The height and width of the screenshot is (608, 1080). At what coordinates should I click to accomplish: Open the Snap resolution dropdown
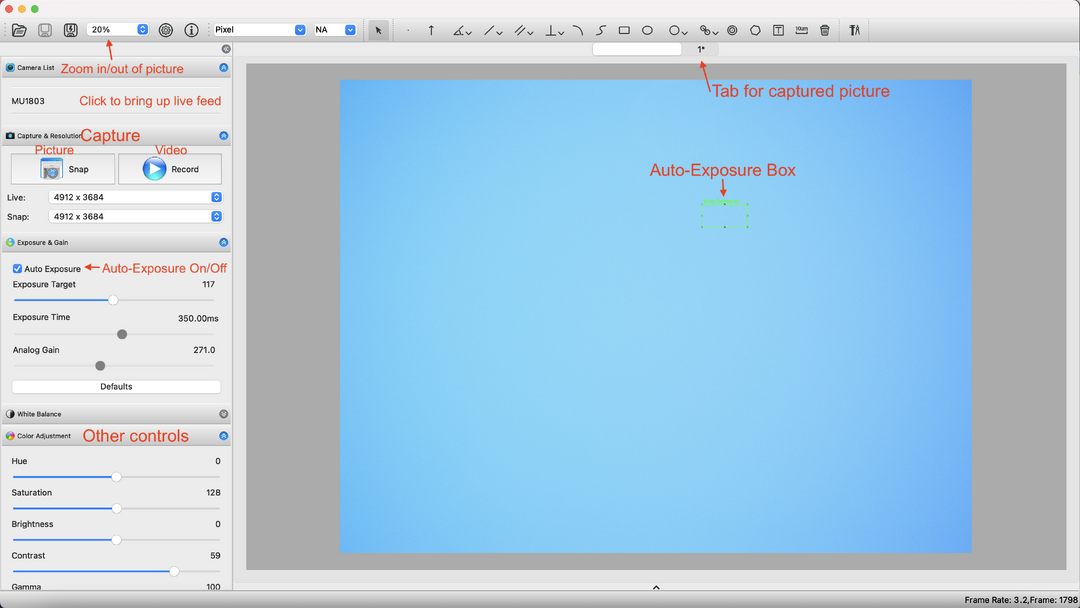[215, 216]
